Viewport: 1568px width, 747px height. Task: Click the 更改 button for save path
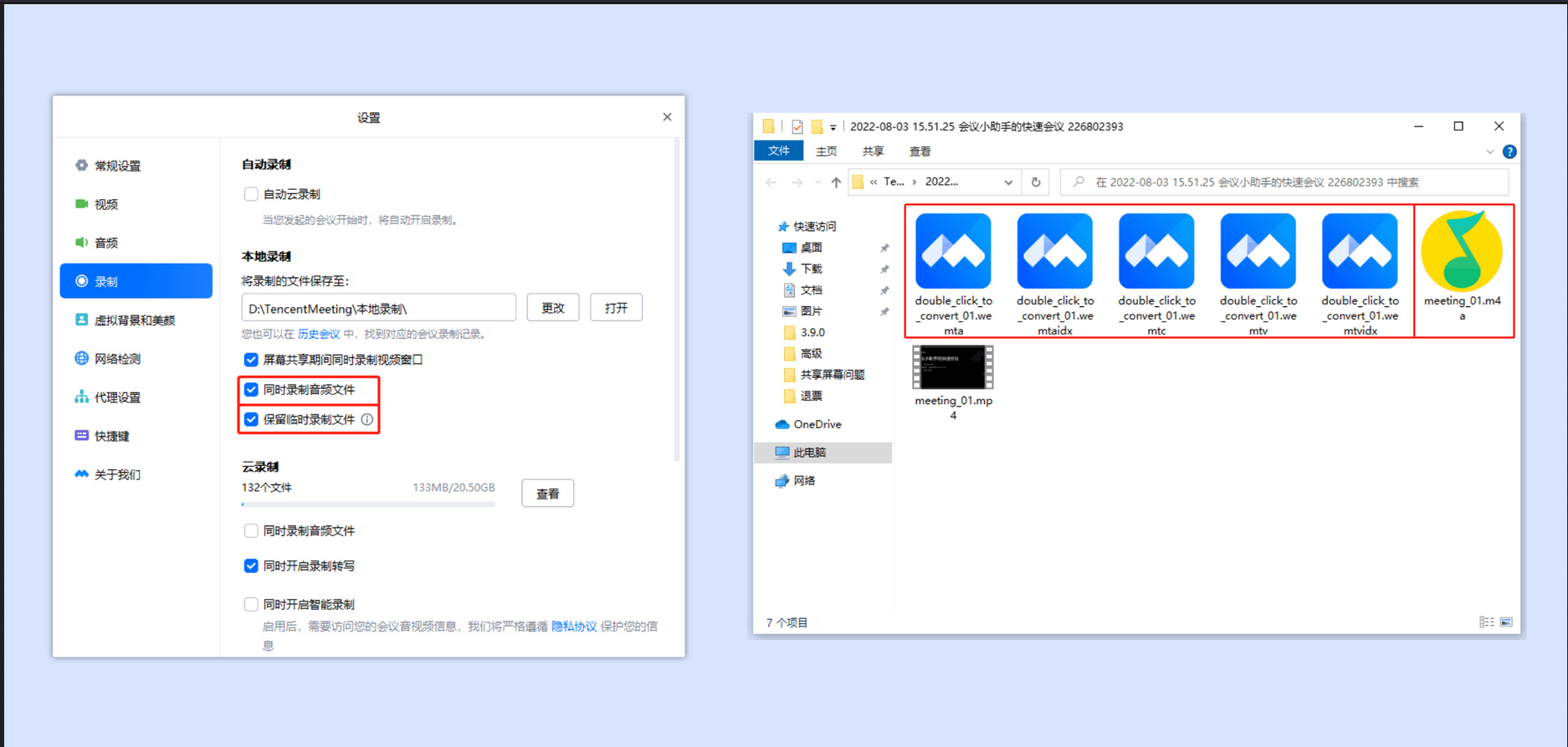(552, 308)
